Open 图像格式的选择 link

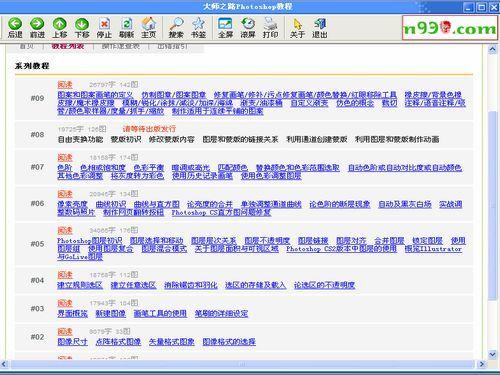229,341
